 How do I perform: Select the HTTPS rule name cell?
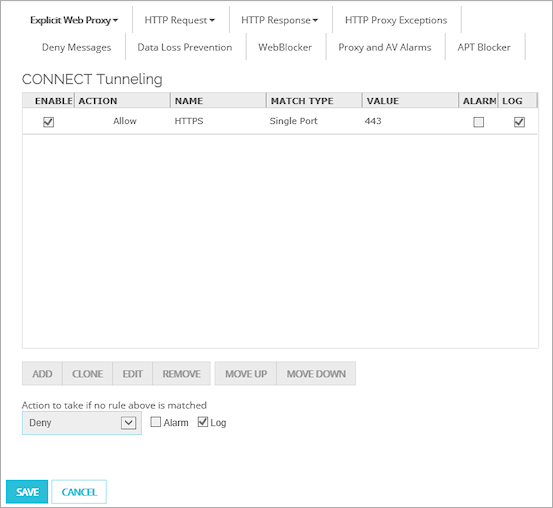click(189, 121)
